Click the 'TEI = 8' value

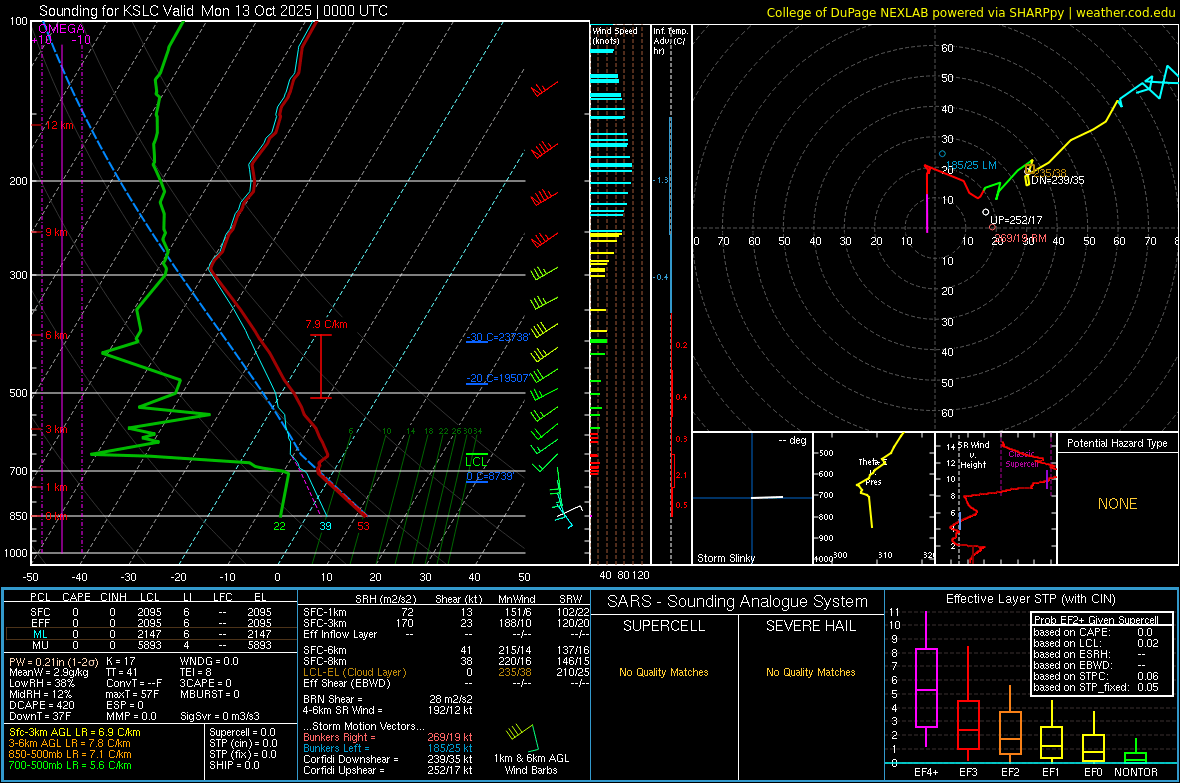click(x=196, y=672)
